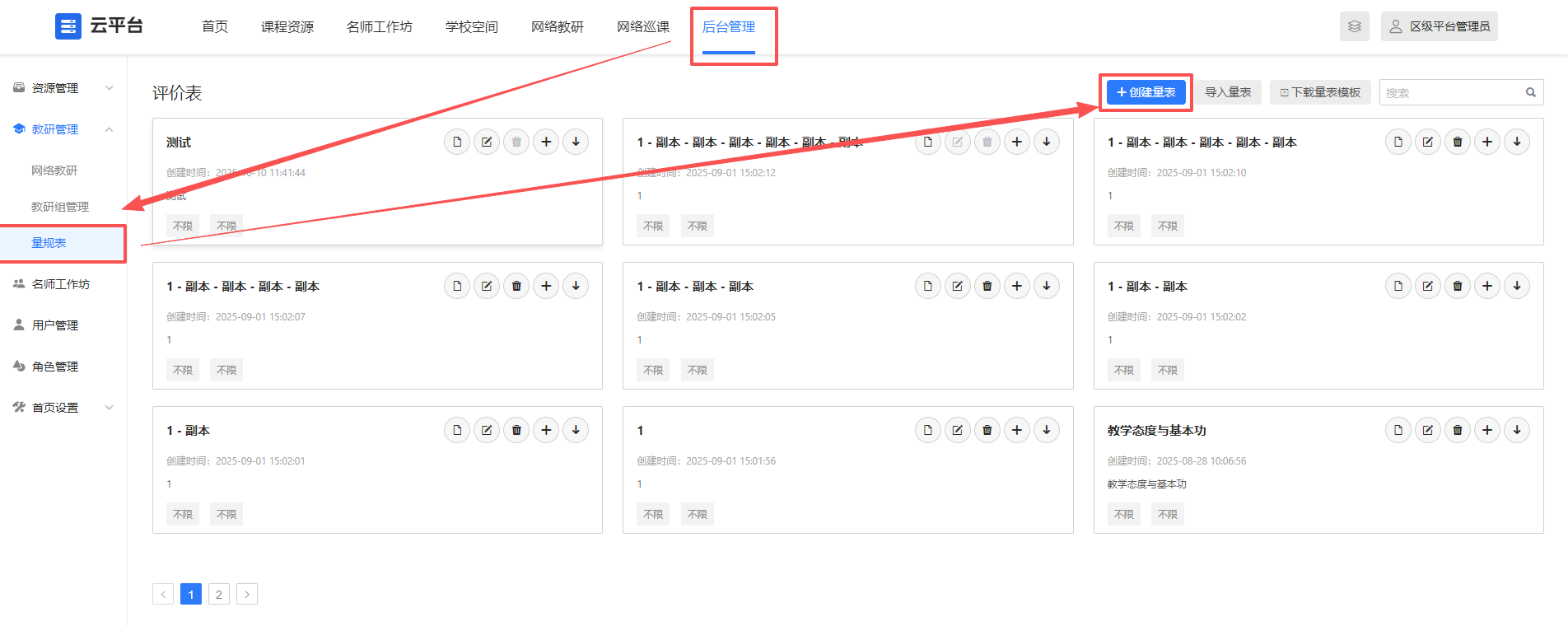Click the layers icon beside the user button
1568x626 pixels.
(1354, 26)
